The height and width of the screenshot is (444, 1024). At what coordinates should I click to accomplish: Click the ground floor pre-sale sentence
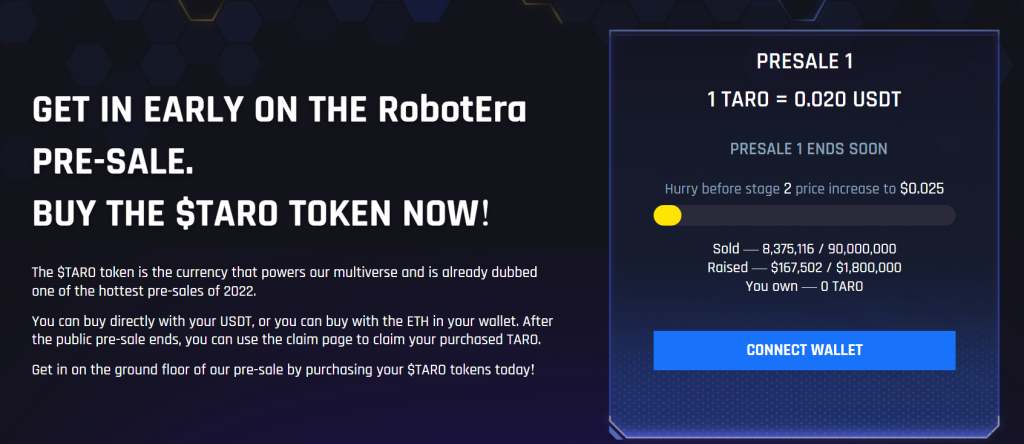pos(283,370)
